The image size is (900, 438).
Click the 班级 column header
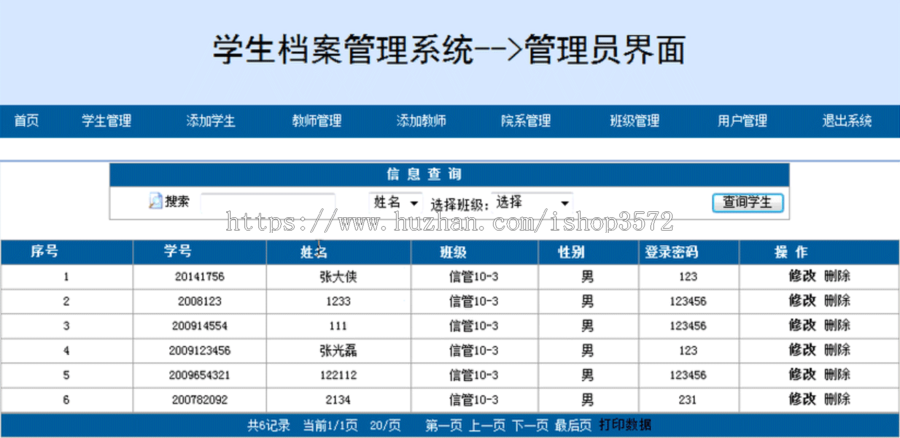pos(453,252)
